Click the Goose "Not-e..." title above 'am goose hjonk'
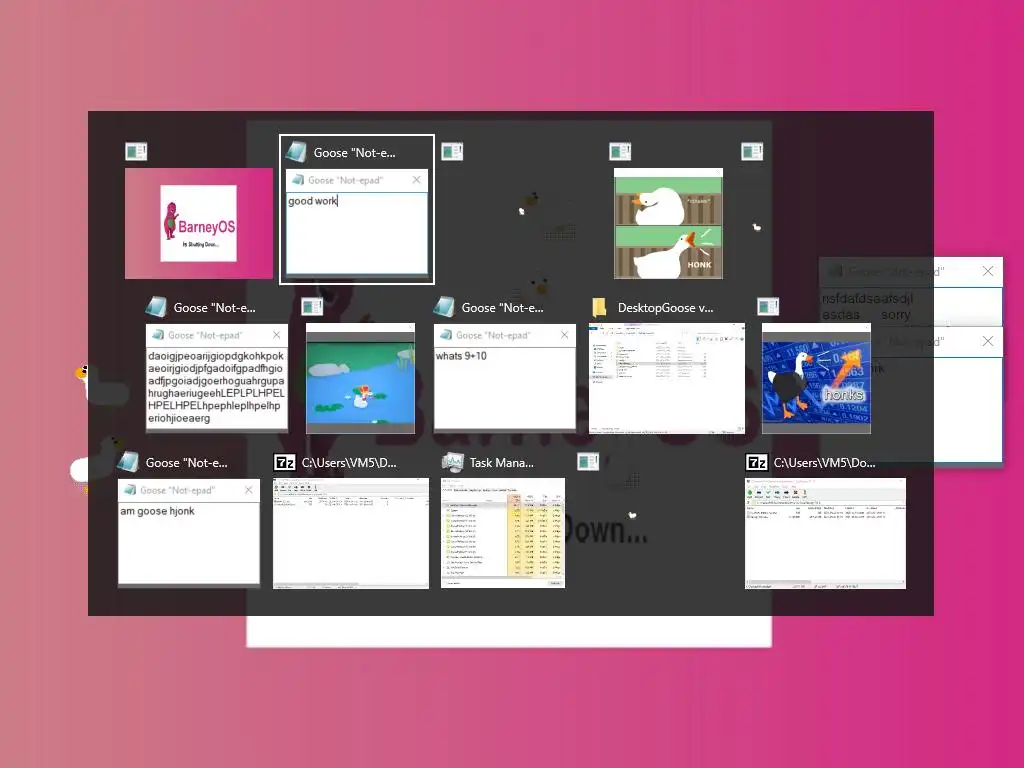1024x768 pixels. pyautogui.click(x=187, y=463)
